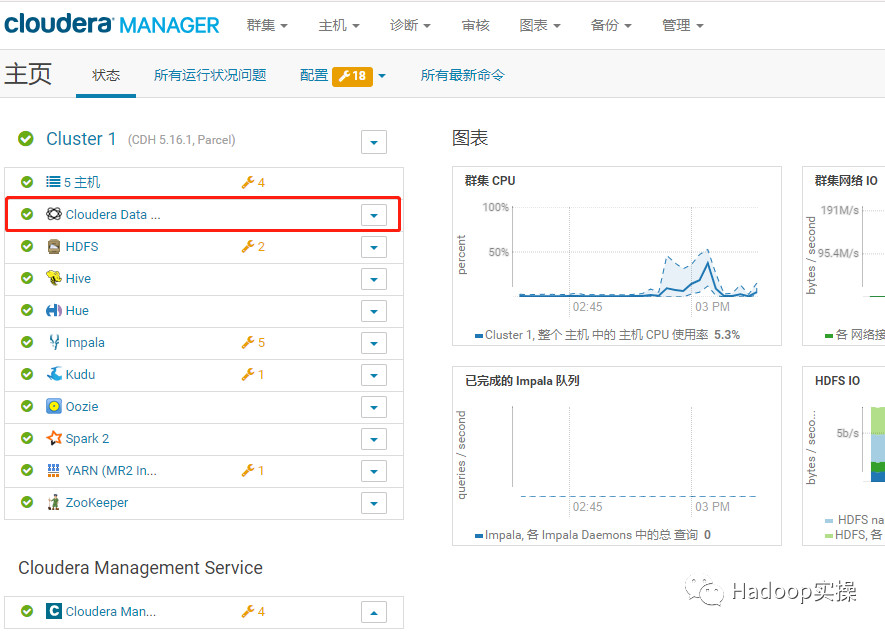The image size is (885, 632).
Task: Select the Kudu service icon
Action: pos(53,374)
